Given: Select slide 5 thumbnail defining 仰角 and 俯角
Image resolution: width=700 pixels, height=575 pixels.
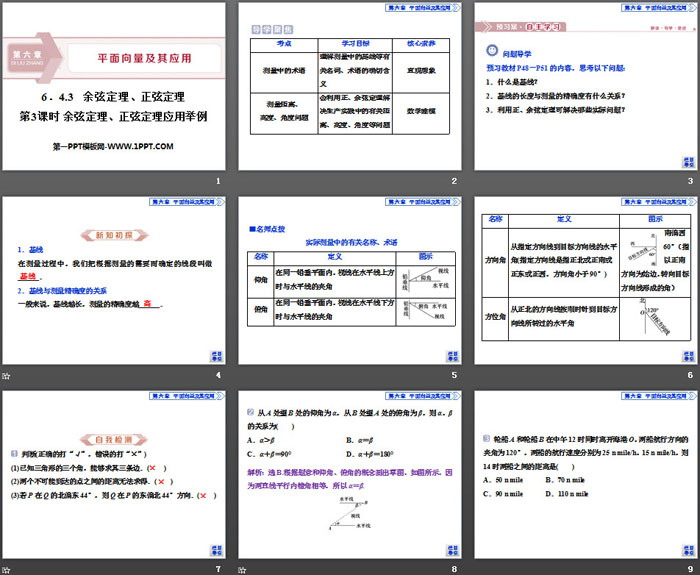Looking at the screenshot, I should (350, 280).
